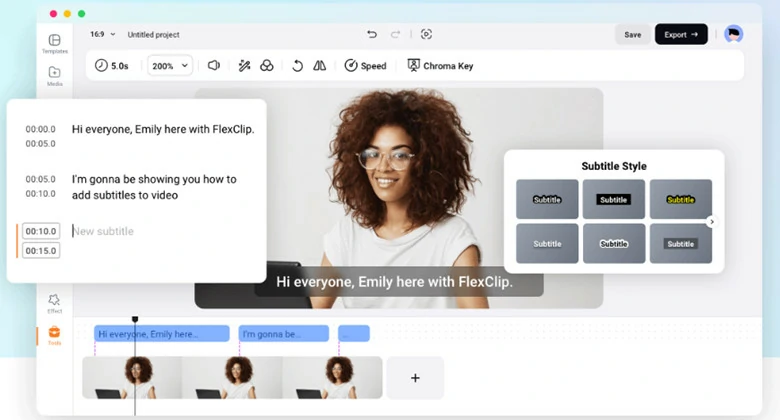Click the Untitled project name

[153, 35]
